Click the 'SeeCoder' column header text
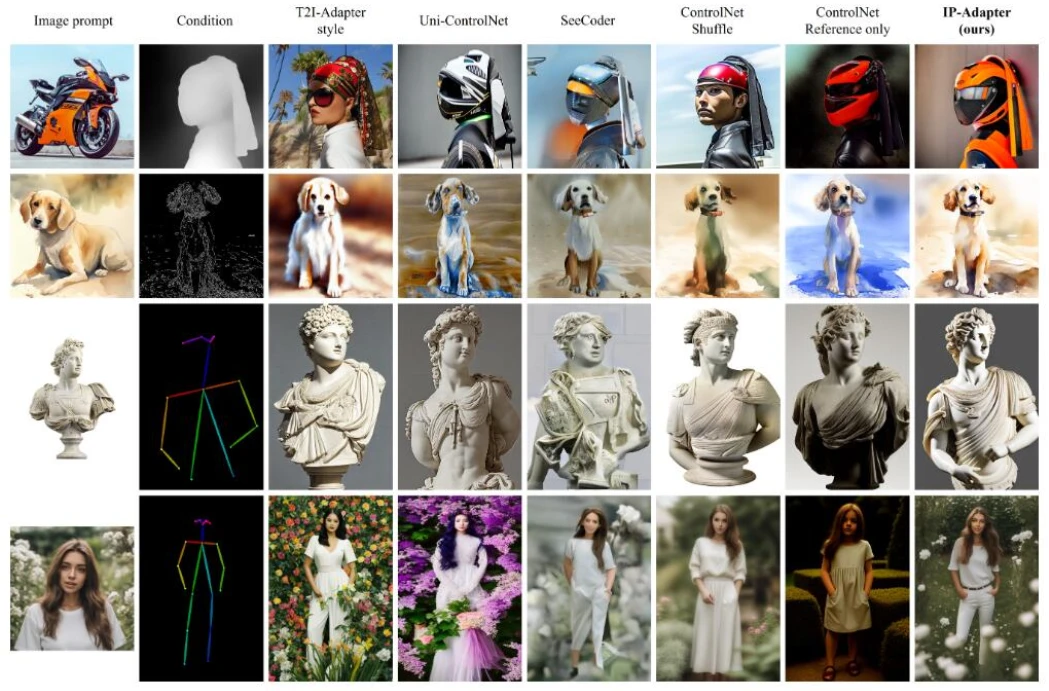 point(588,19)
